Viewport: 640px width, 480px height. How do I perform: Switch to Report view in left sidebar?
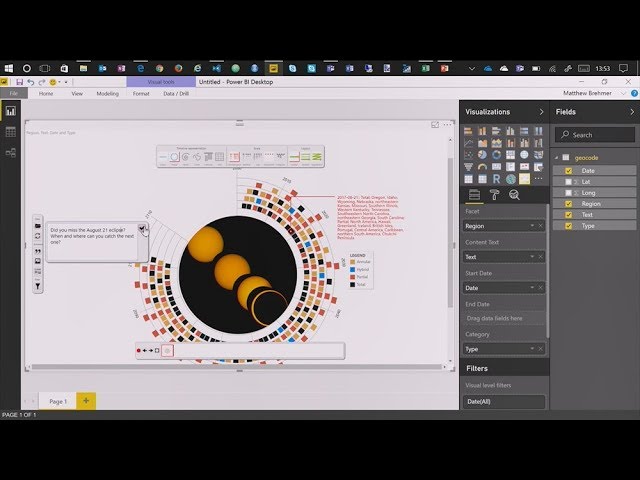click(x=11, y=111)
